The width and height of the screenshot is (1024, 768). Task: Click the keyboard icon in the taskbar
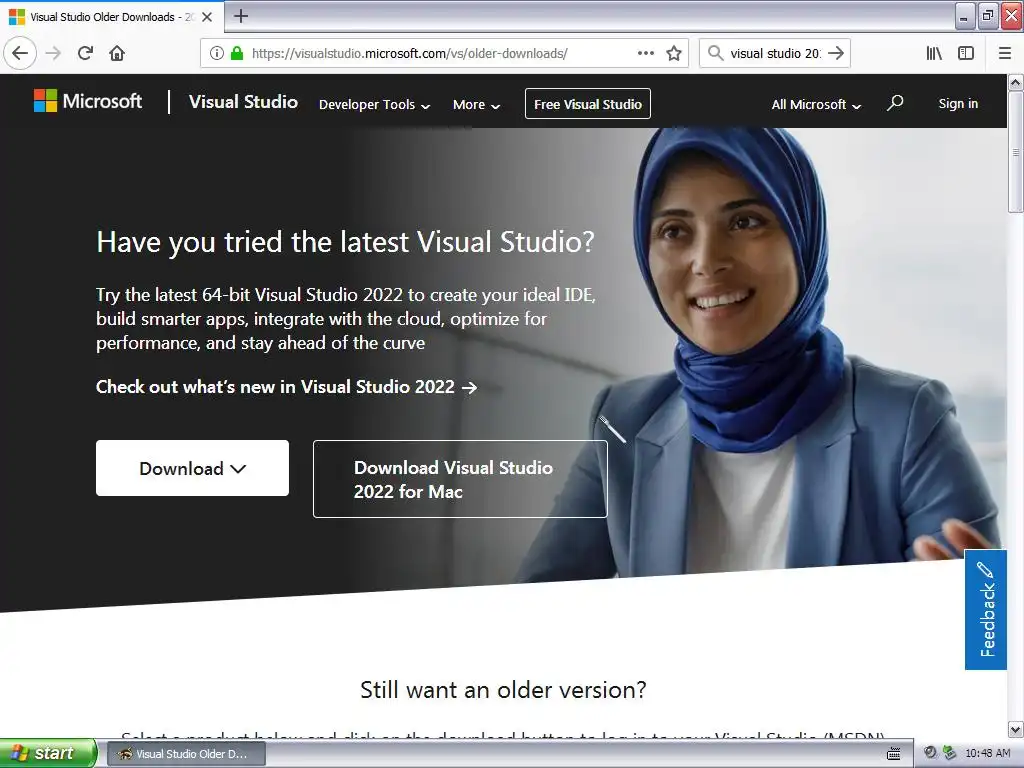[894, 754]
